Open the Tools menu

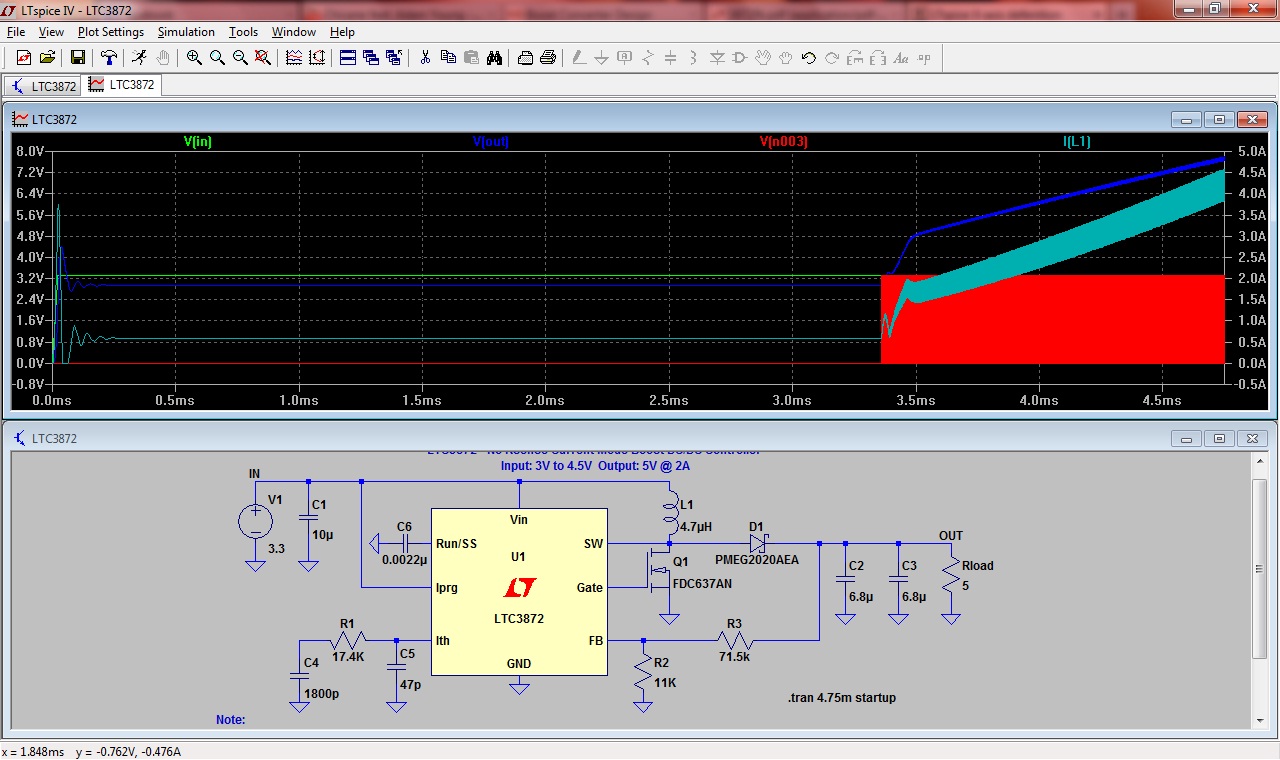pos(244,32)
